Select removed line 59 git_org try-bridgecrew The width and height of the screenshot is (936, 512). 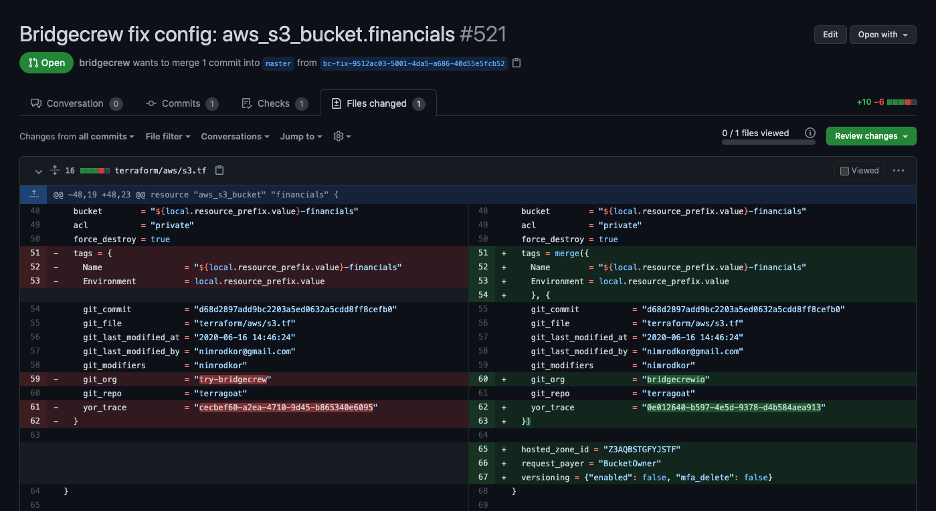tap(244, 380)
